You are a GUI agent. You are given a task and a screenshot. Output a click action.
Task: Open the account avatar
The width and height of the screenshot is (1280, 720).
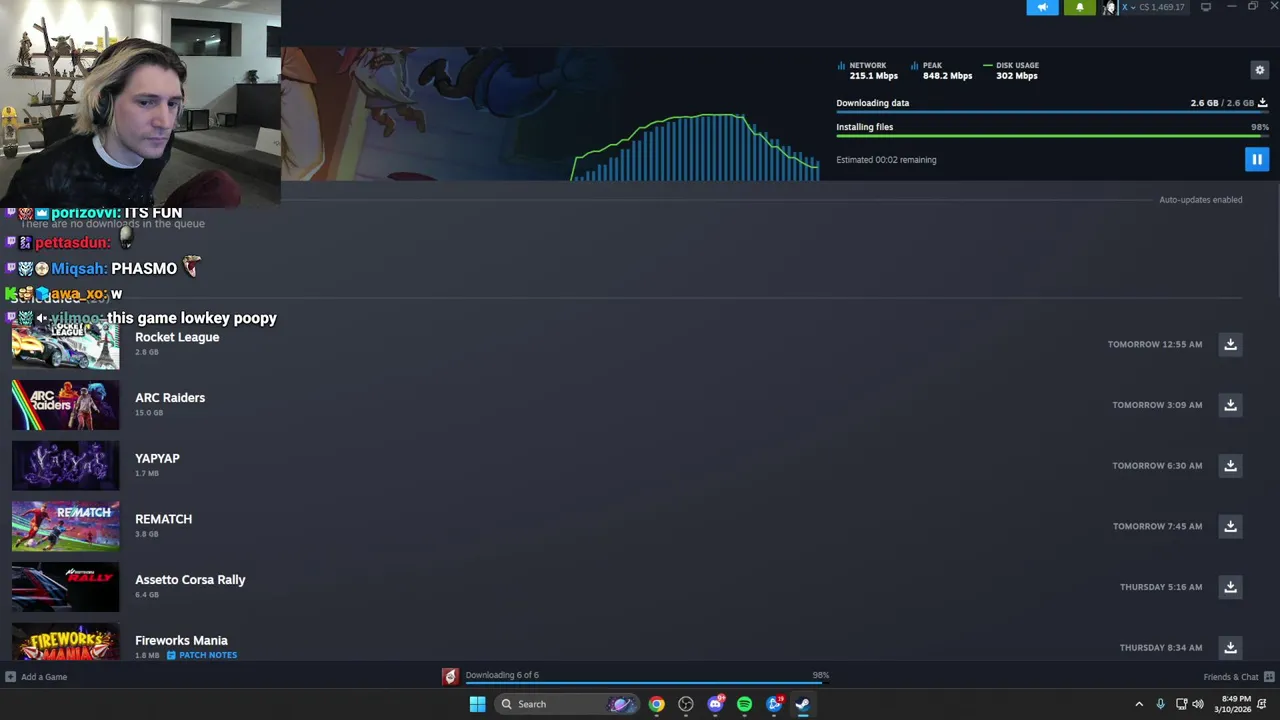point(1109,7)
